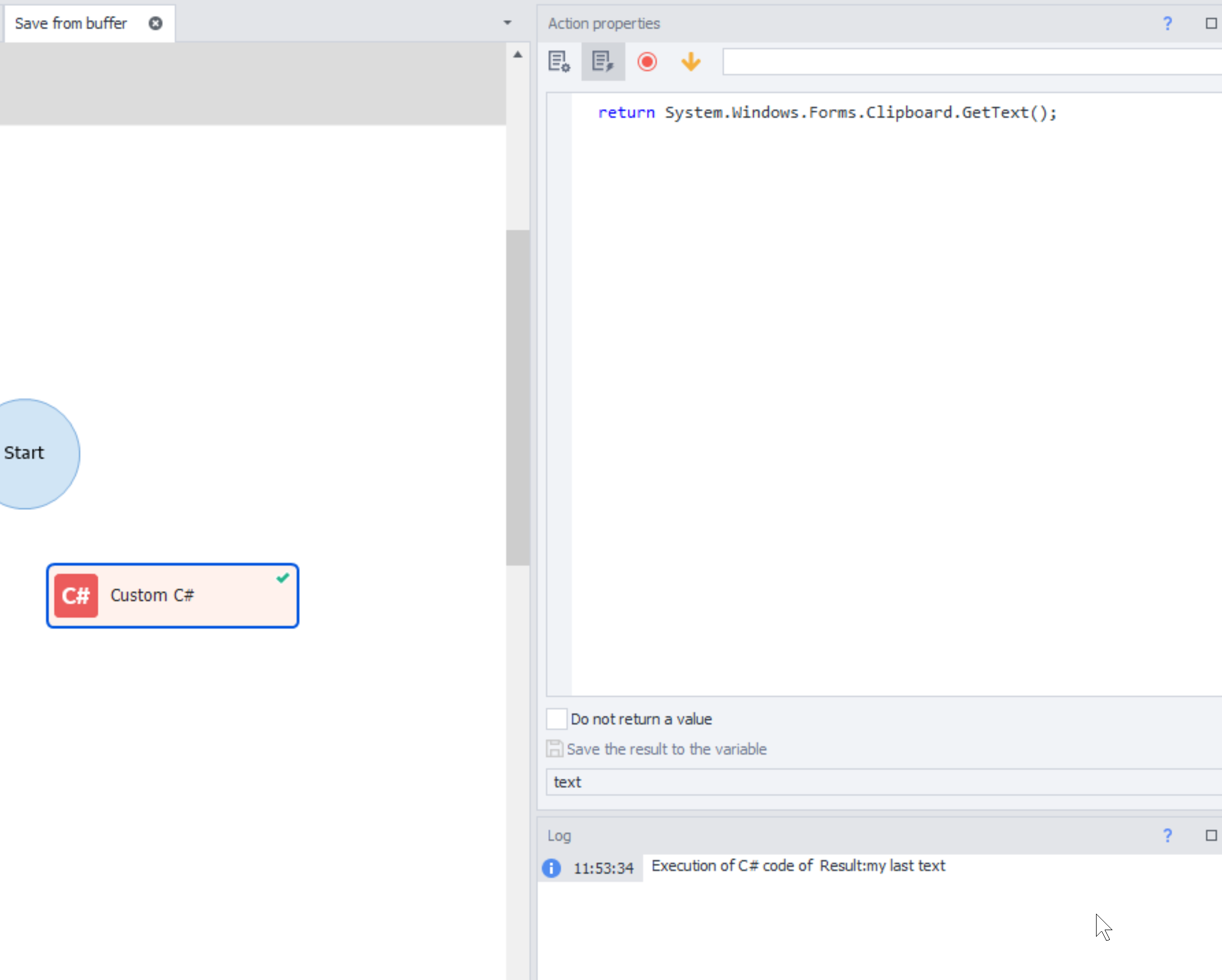The width and height of the screenshot is (1222, 980).
Task: Select the log entry at 11:53:34
Action: pyautogui.click(x=798, y=866)
